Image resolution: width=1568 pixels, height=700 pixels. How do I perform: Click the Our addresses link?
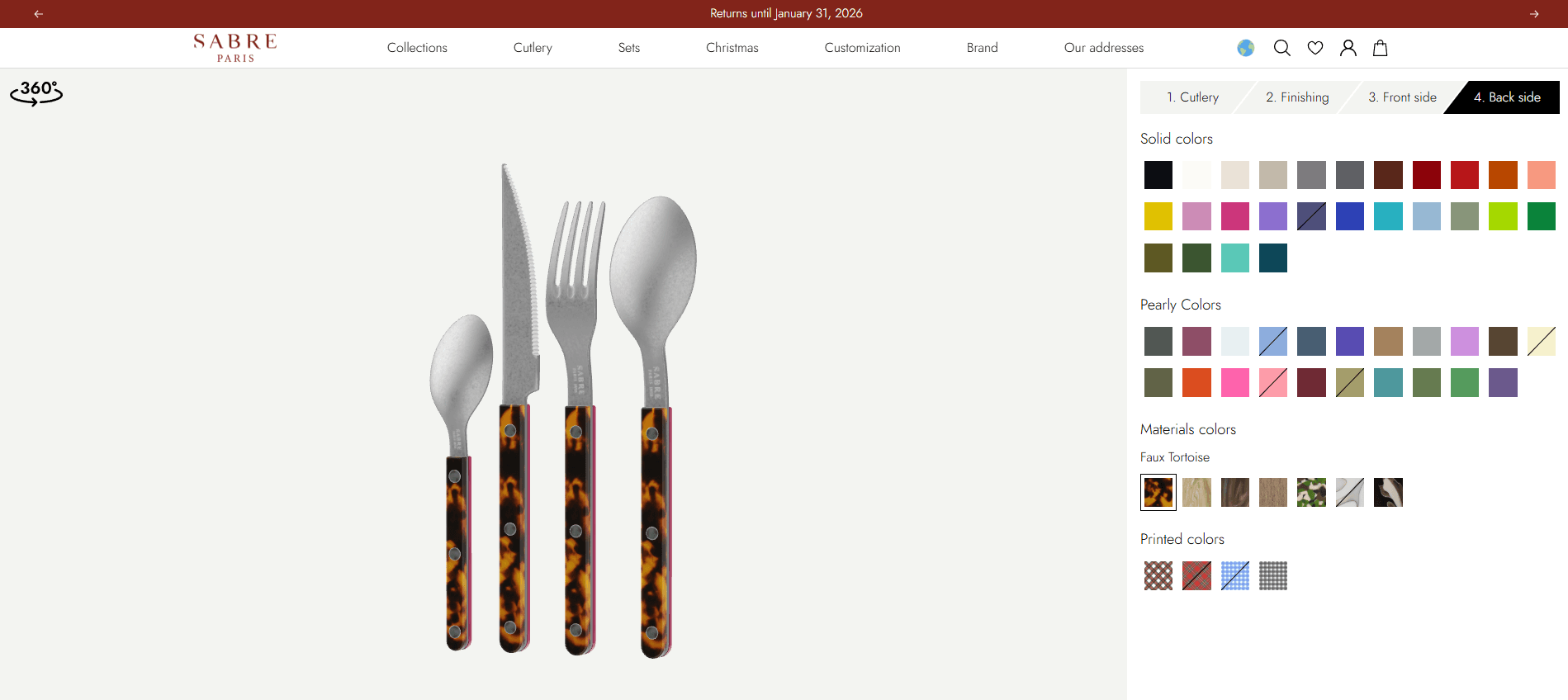point(1104,48)
